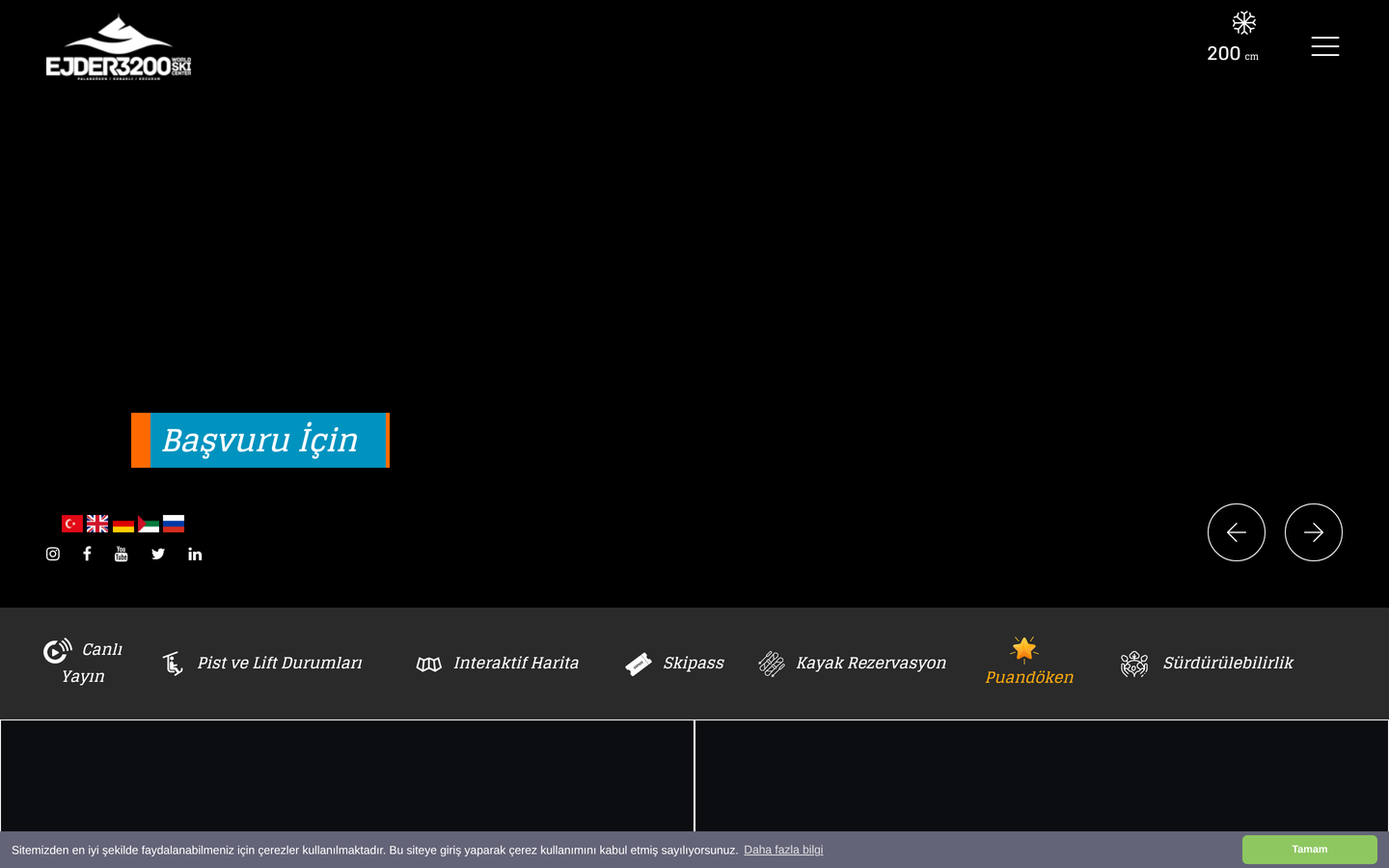Open Puandöken section

coord(1029,662)
